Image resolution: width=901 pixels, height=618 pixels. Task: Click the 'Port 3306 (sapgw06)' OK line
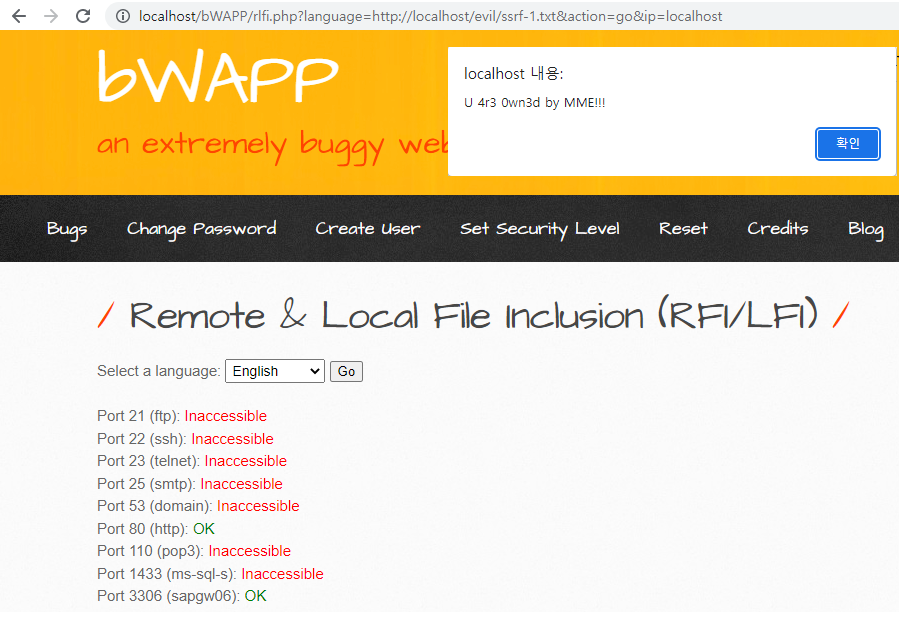click(x=182, y=596)
